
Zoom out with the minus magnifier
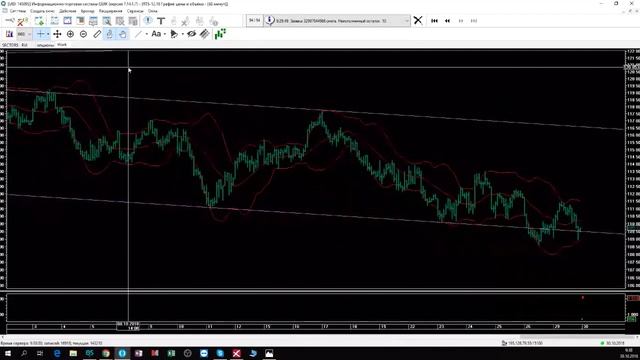(83, 34)
